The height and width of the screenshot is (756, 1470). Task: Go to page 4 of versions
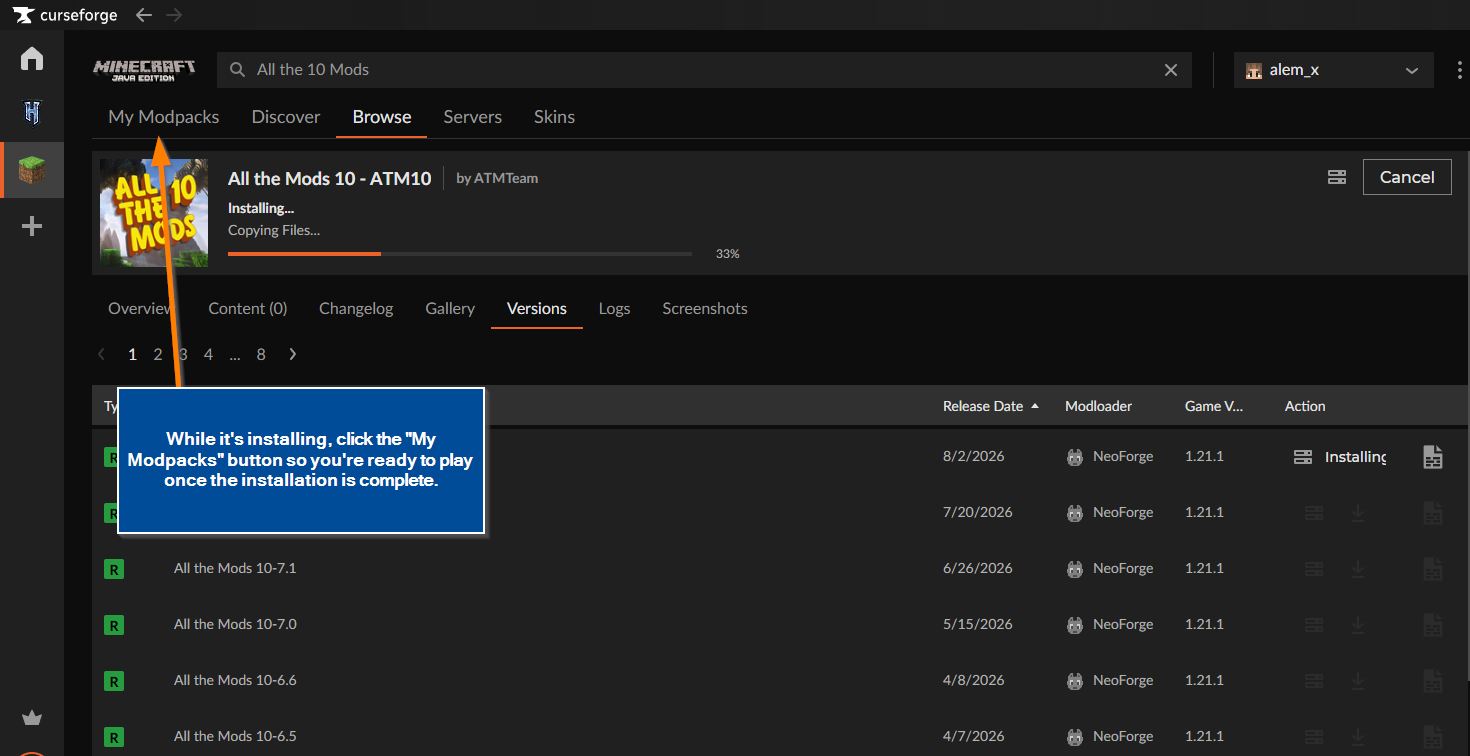(208, 354)
